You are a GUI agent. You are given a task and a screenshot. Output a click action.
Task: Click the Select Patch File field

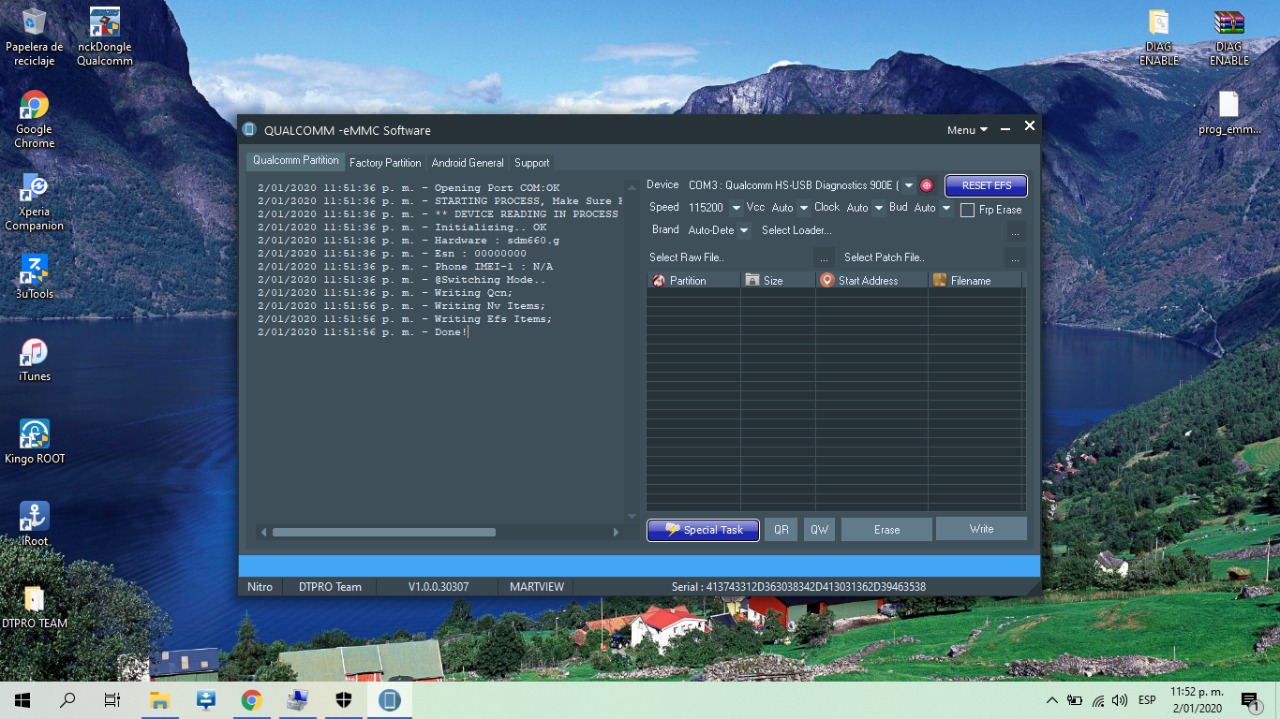pos(922,258)
